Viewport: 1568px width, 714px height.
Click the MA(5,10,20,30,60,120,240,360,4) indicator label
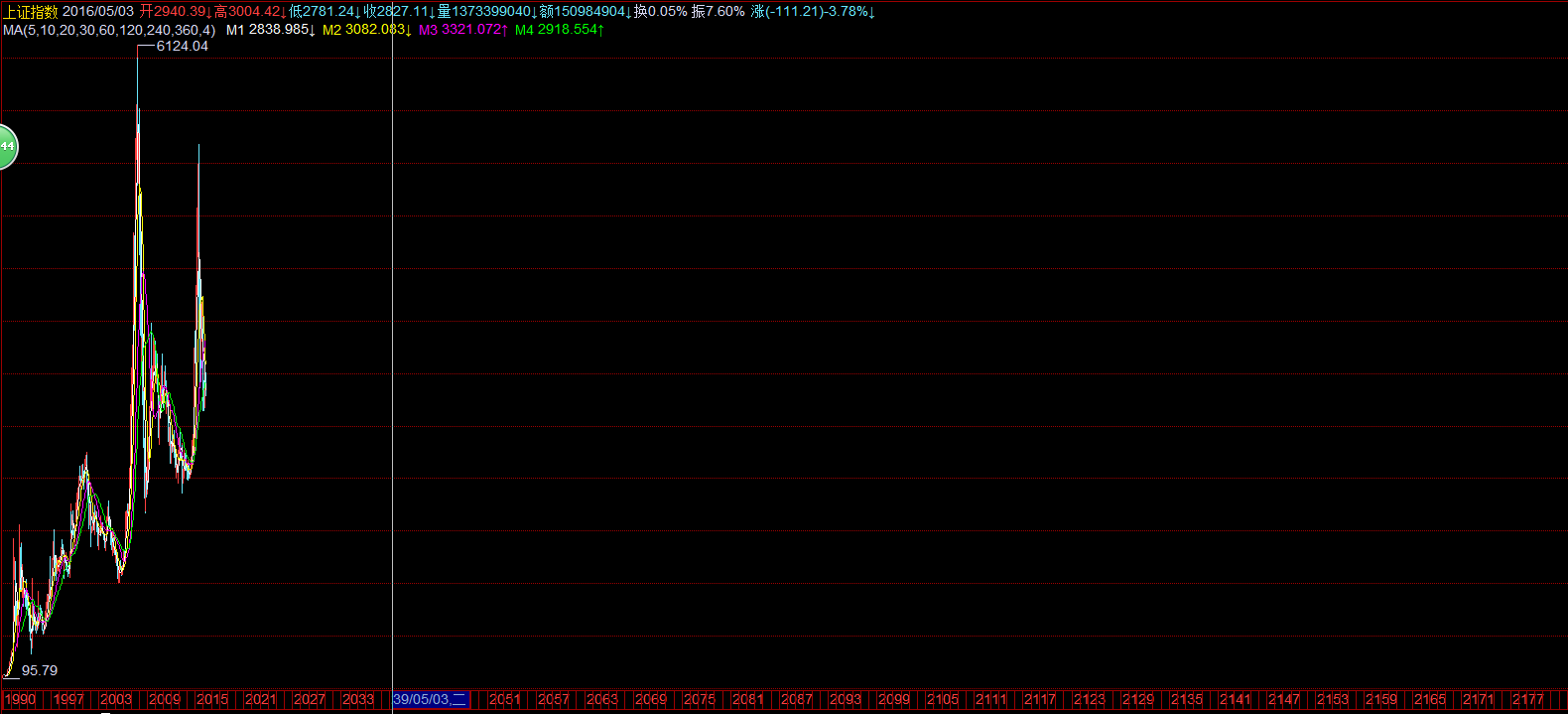(x=109, y=30)
